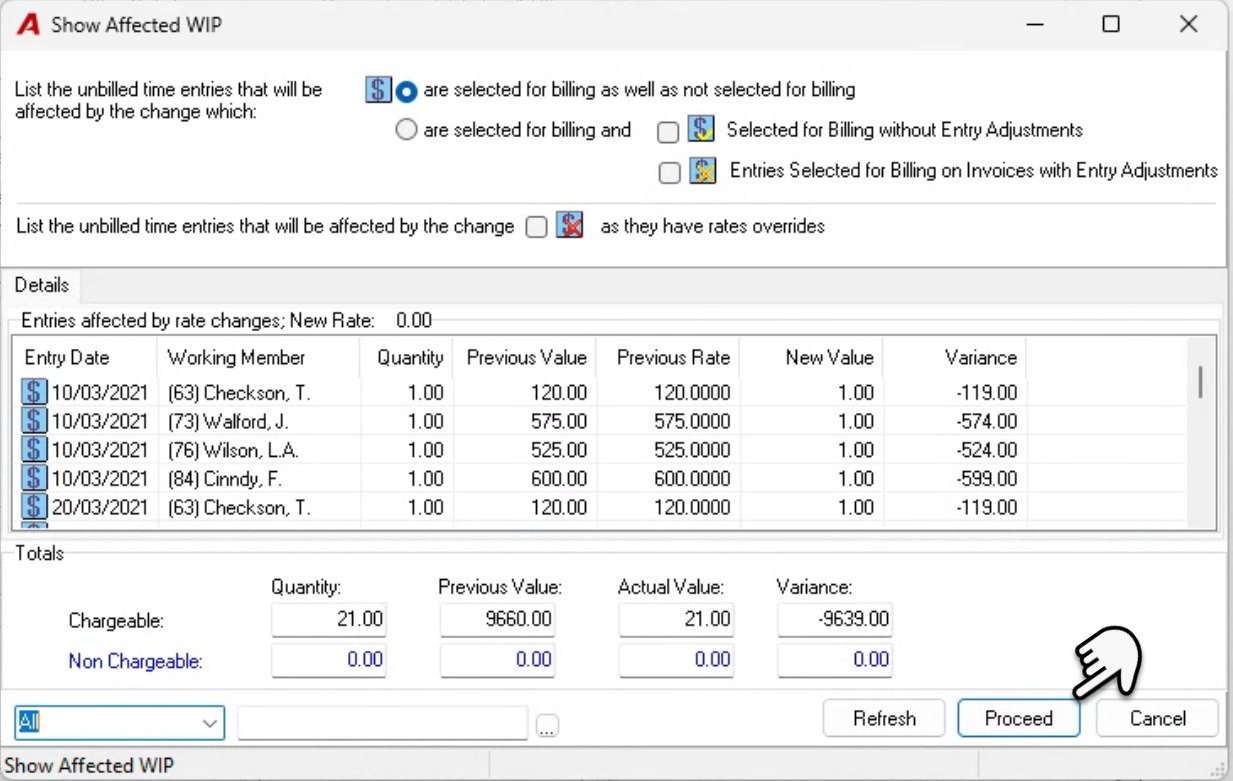Click the New Value column header
The height and width of the screenshot is (781, 1233).
point(811,358)
